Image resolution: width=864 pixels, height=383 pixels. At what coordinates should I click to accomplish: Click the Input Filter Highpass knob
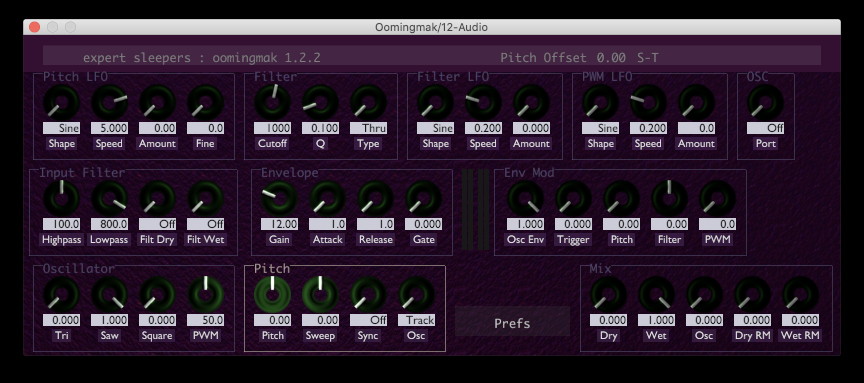click(x=62, y=198)
